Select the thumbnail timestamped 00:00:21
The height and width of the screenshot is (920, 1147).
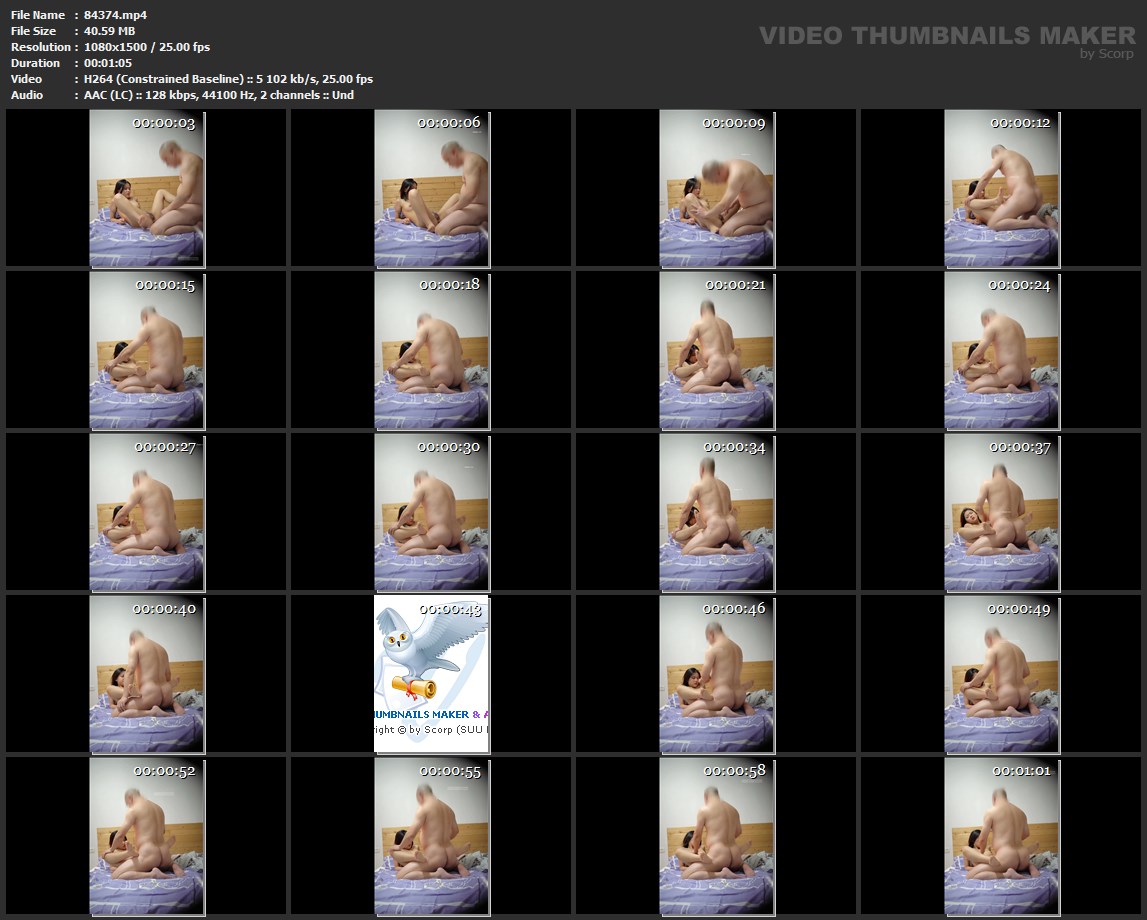716,350
